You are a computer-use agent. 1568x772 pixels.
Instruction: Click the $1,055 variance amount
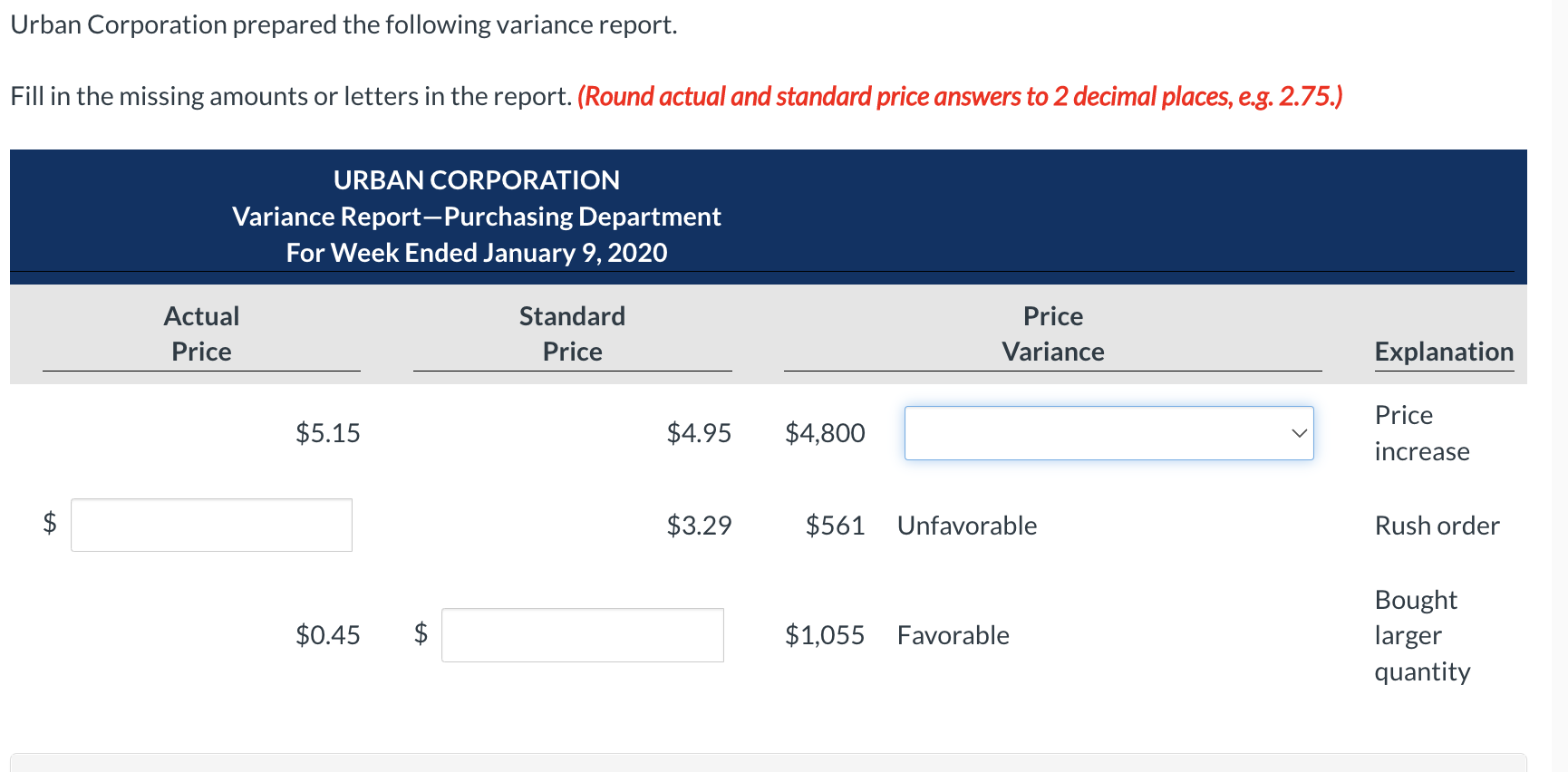825,635
